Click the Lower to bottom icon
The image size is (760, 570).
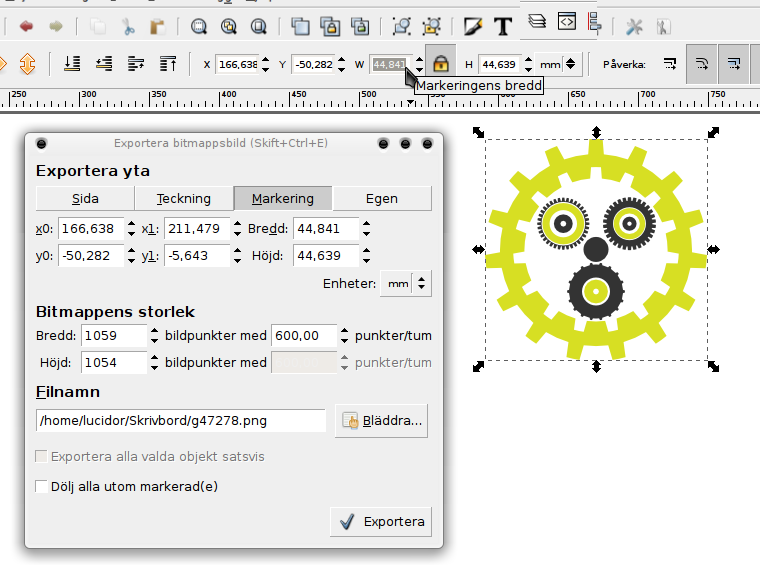(x=72, y=64)
